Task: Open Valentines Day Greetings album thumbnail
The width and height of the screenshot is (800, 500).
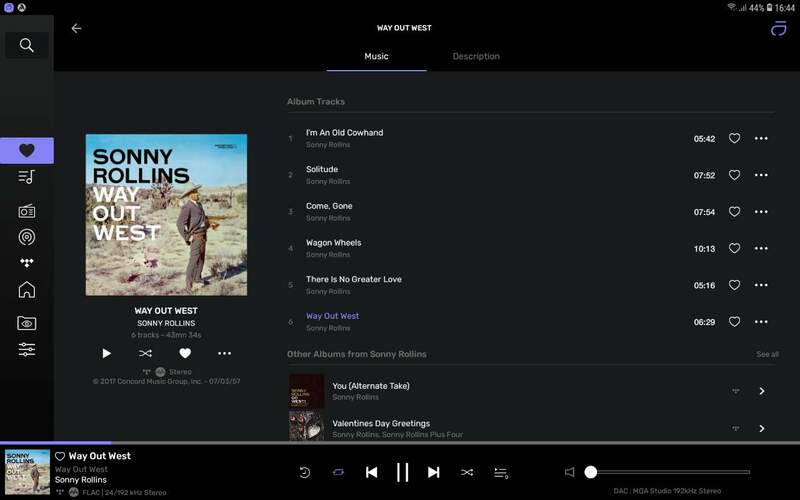Action: (x=307, y=426)
